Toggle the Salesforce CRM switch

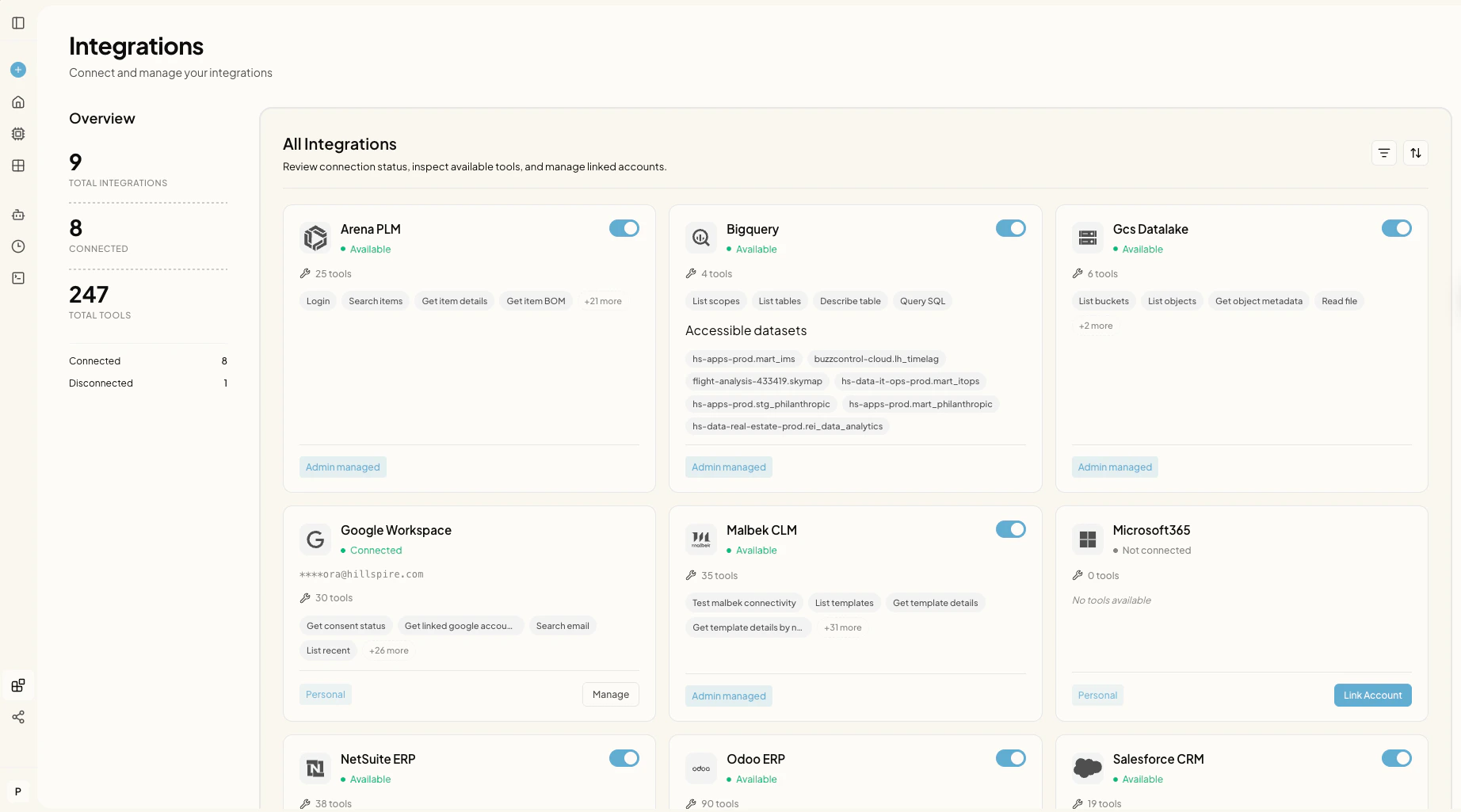click(x=1397, y=758)
